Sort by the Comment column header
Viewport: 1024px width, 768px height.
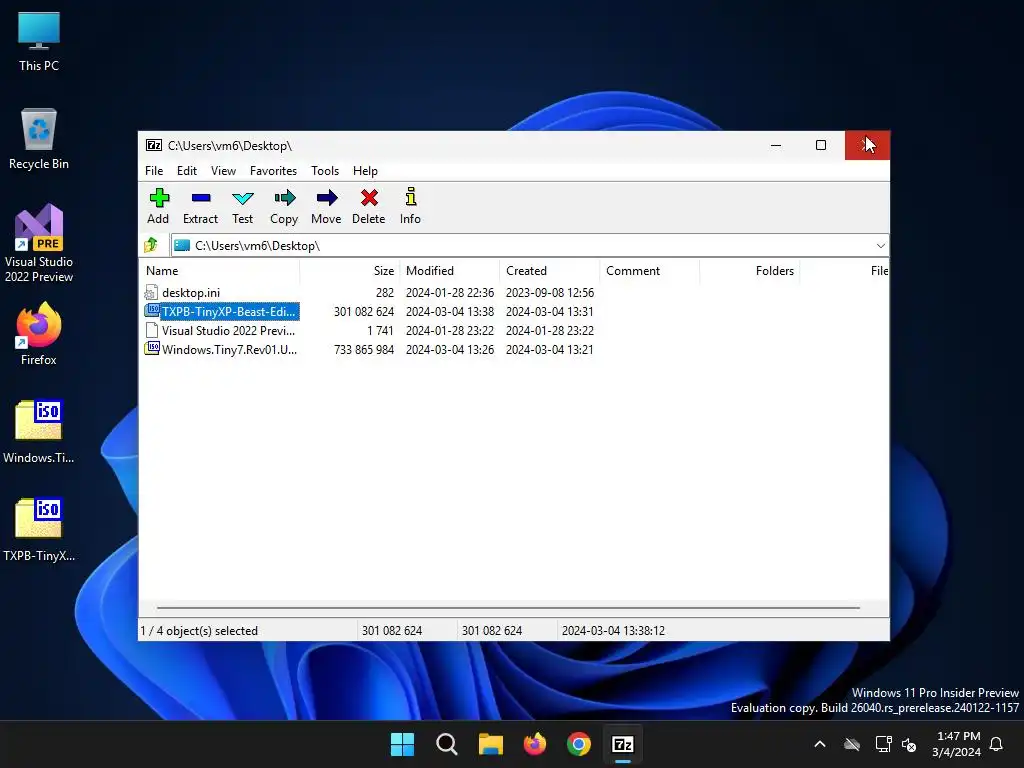click(649, 270)
